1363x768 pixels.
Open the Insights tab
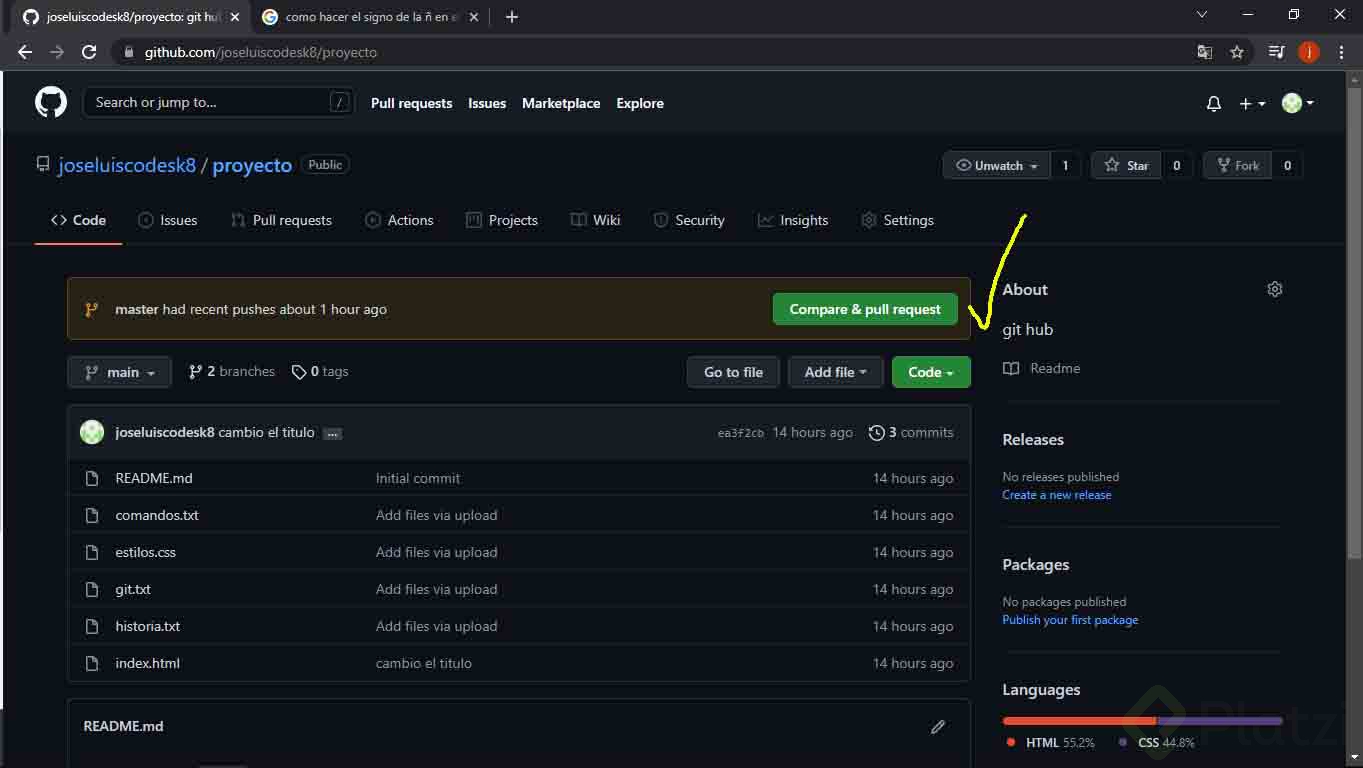point(793,220)
